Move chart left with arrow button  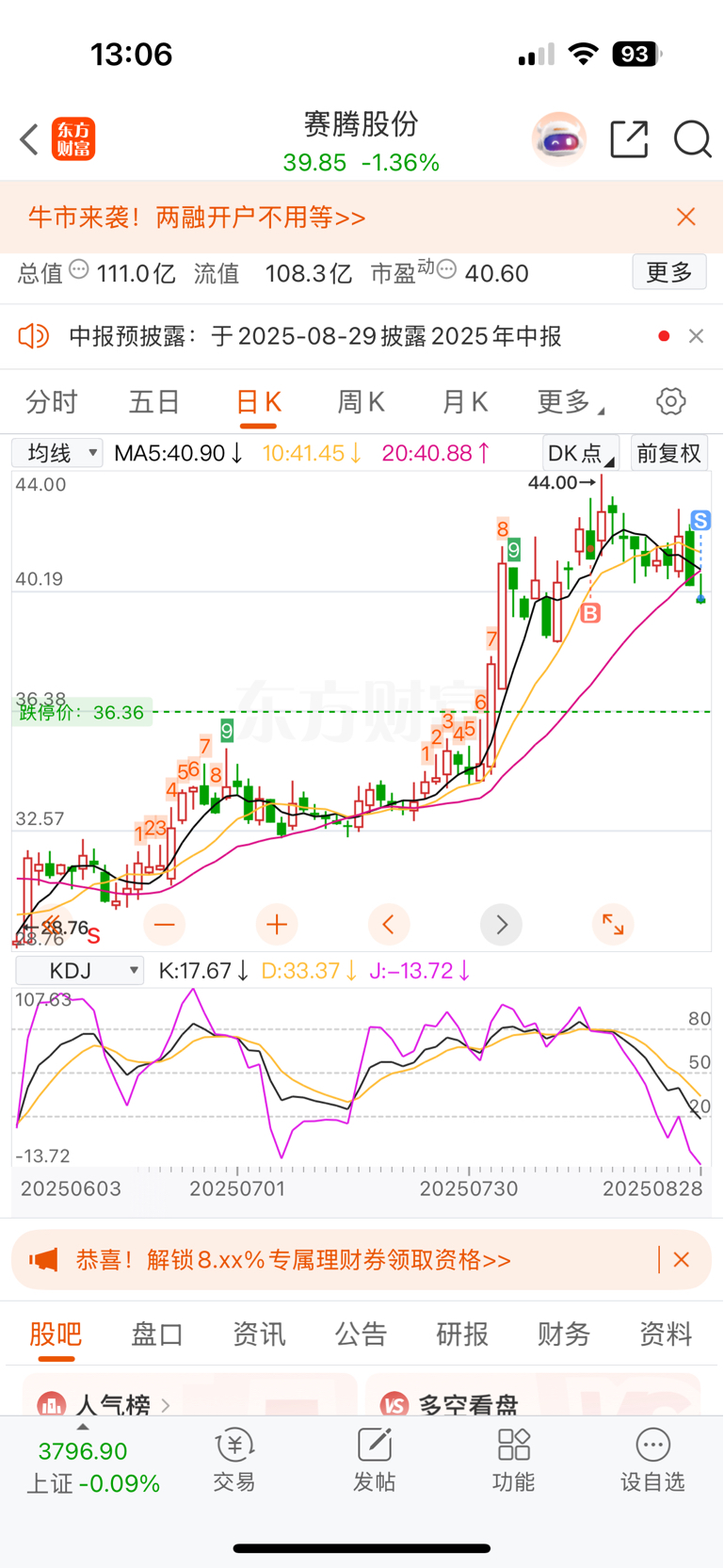[x=389, y=925]
